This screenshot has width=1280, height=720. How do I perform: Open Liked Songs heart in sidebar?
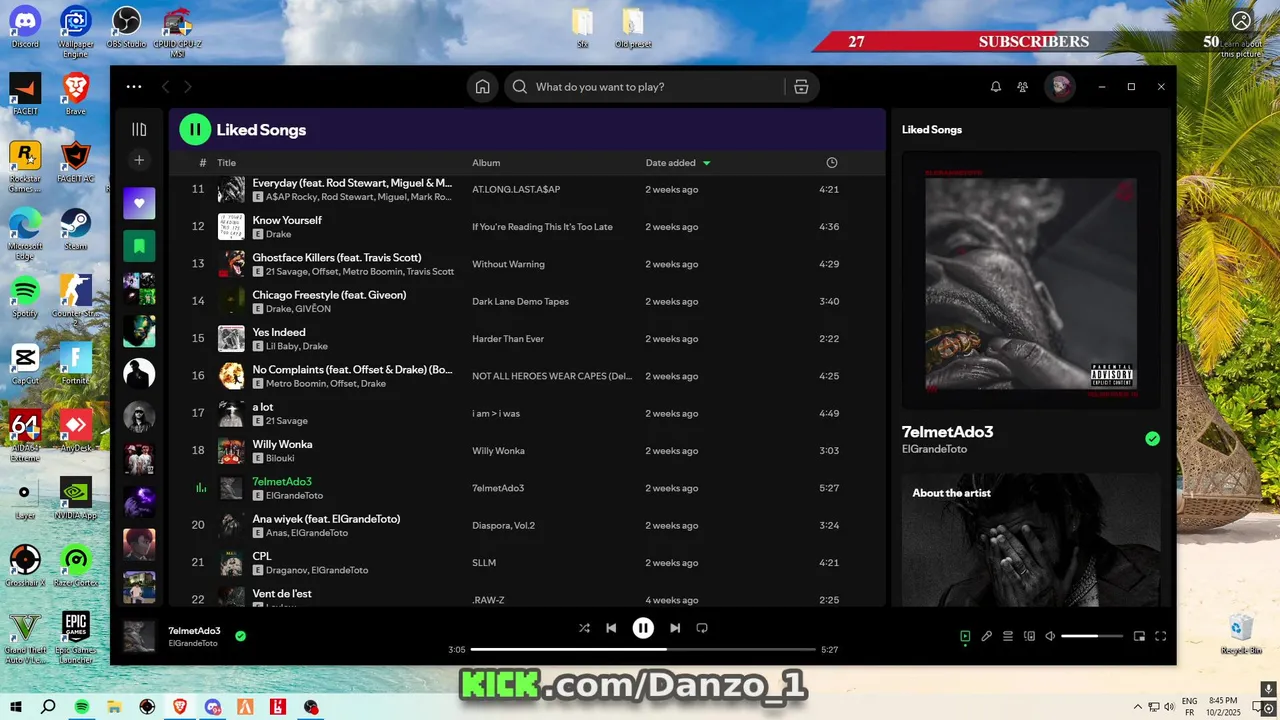click(x=139, y=203)
